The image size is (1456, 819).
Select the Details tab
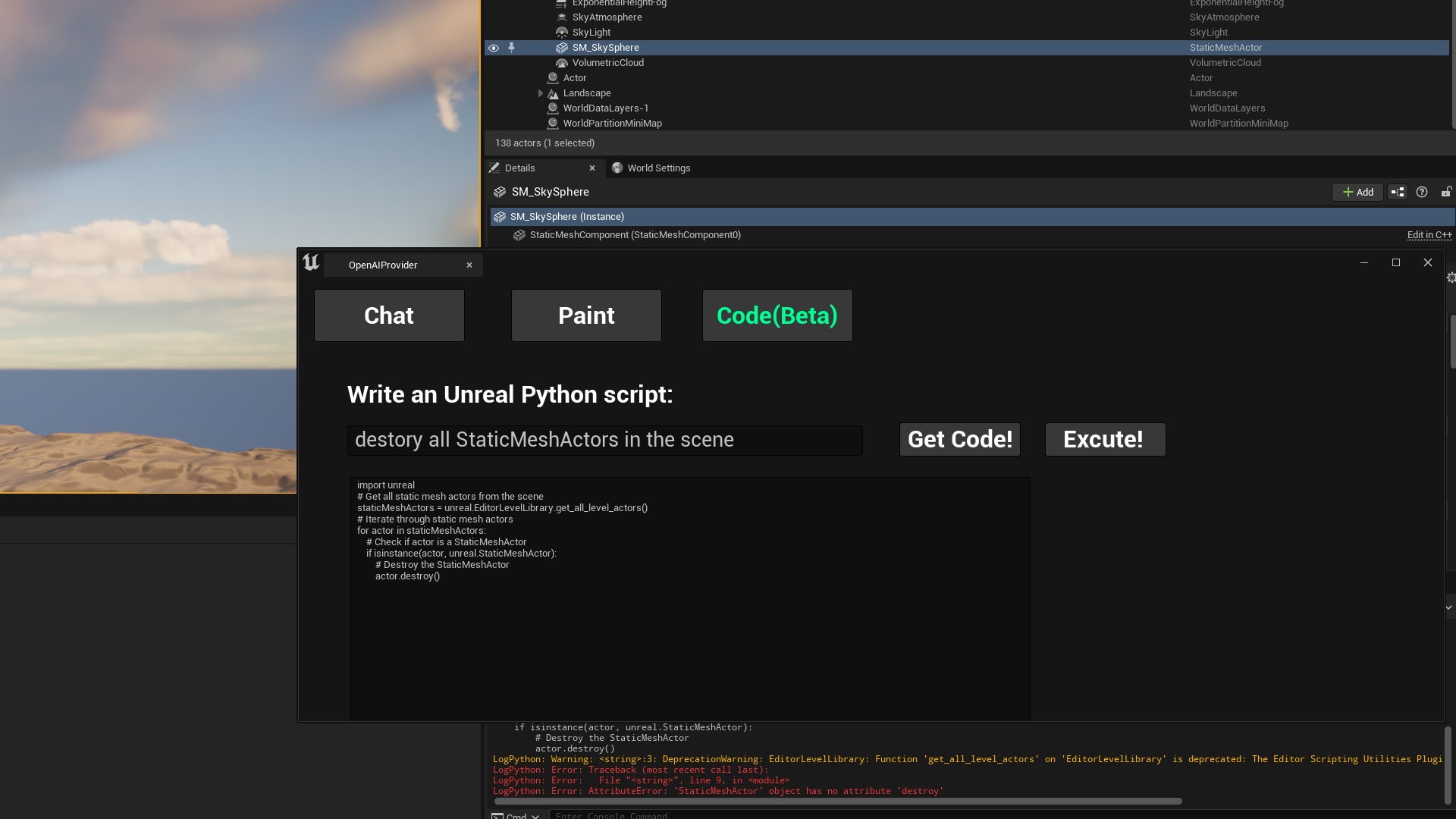[x=519, y=168]
